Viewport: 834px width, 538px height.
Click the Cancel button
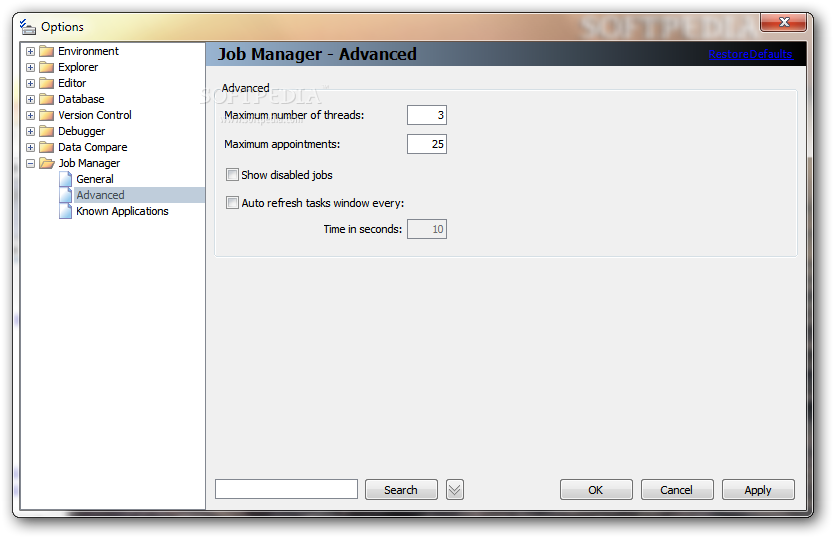click(677, 490)
